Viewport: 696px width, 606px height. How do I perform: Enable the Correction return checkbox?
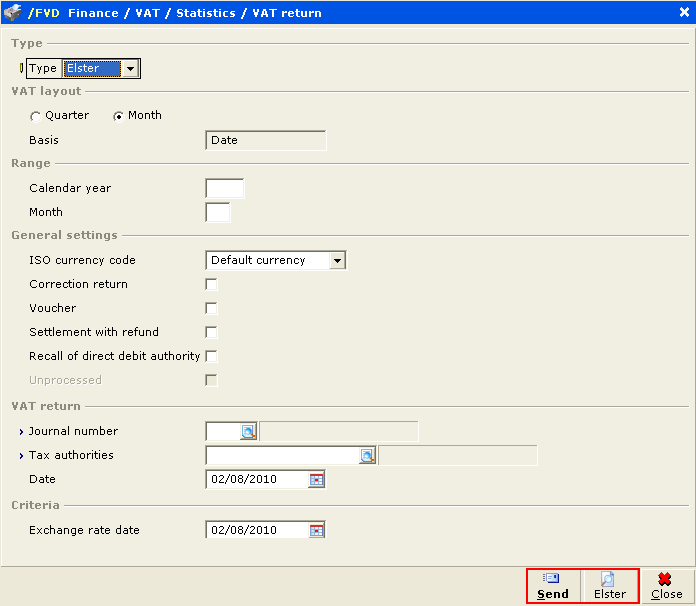tap(211, 284)
